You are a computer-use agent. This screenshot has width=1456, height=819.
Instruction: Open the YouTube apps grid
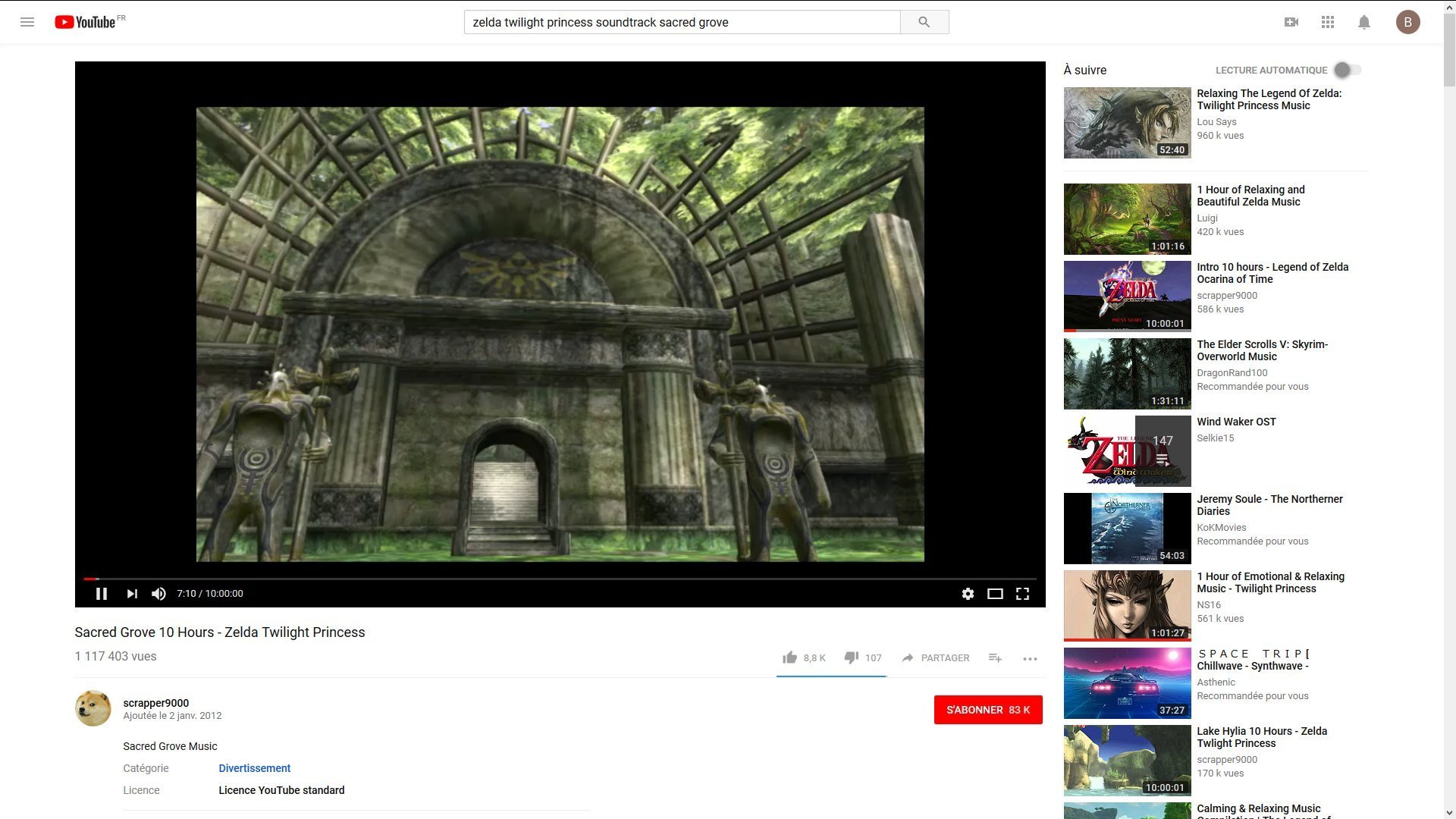[1327, 22]
